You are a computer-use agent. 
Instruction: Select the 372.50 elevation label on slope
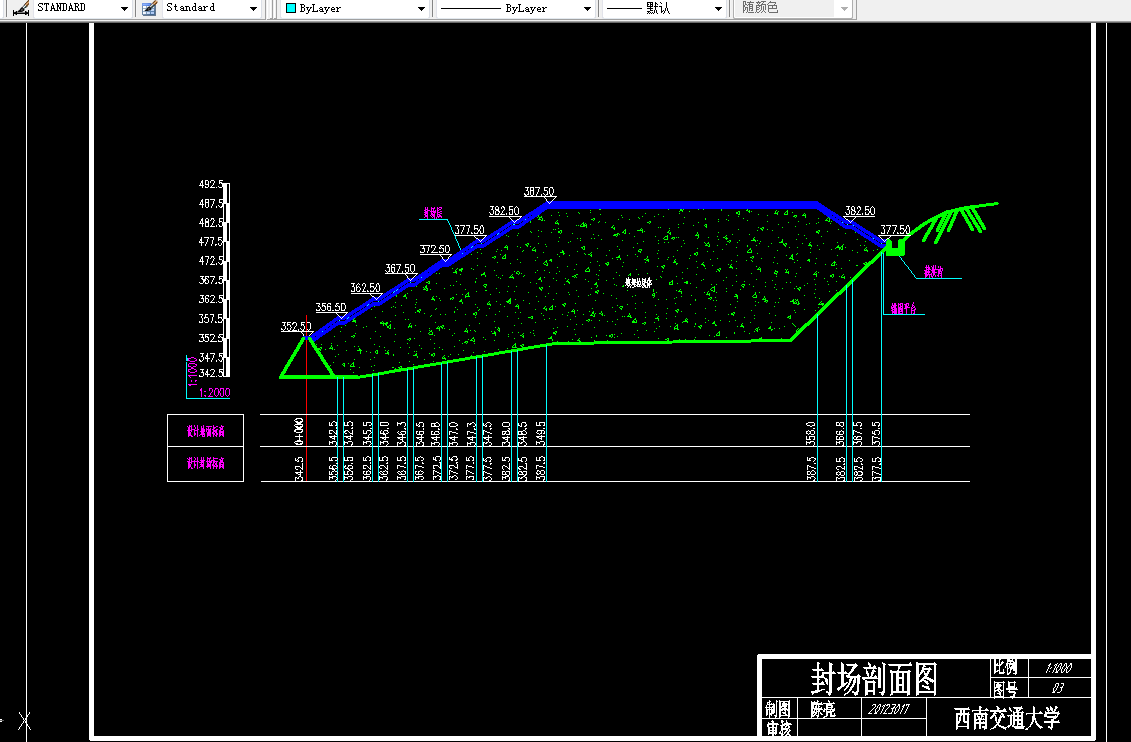coord(435,249)
